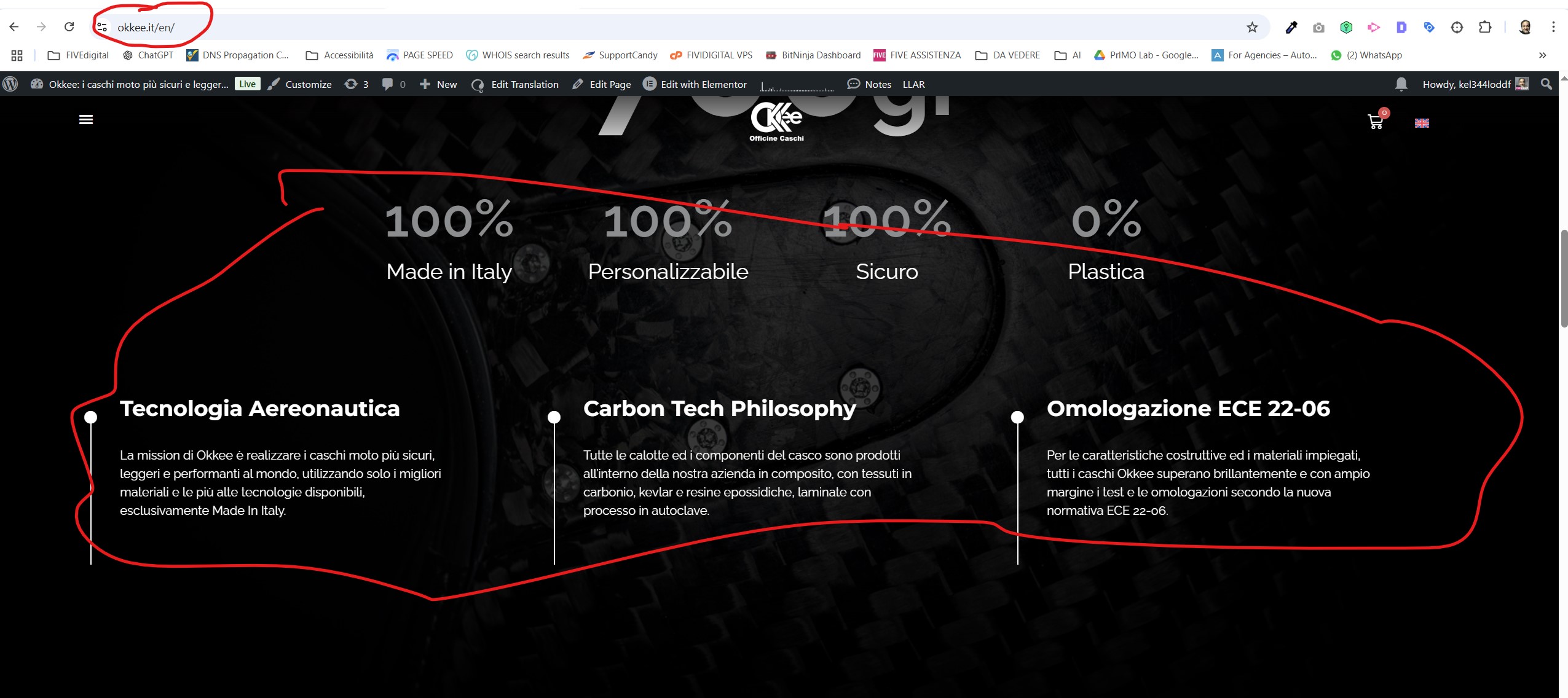This screenshot has height=698, width=1568.
Task: Click the vertical page scrollbar
Action: tap(1563, 278)
